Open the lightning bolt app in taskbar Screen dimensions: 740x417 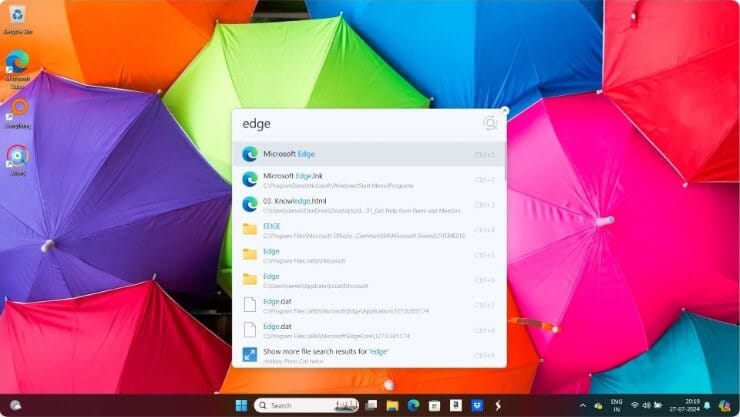pos(498,405)
